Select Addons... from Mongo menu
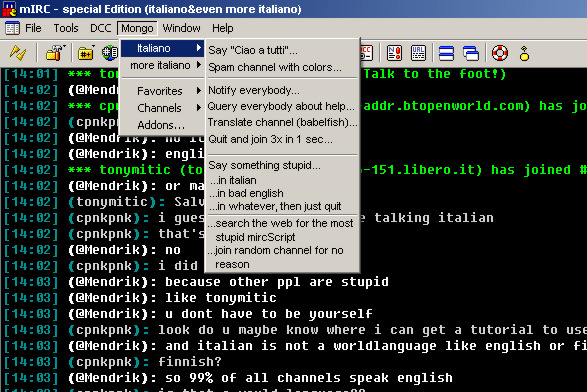The image size is (587, 392). 162,125
